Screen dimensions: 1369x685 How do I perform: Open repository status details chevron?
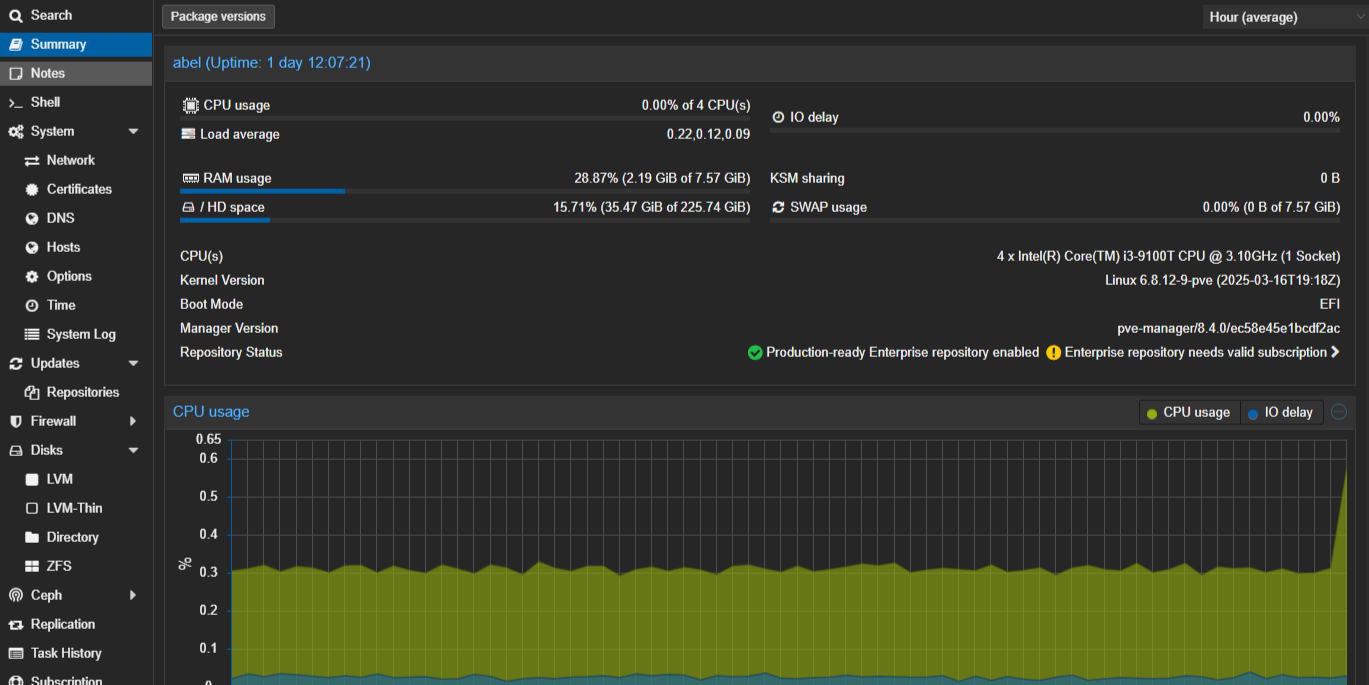[1335, 352]
